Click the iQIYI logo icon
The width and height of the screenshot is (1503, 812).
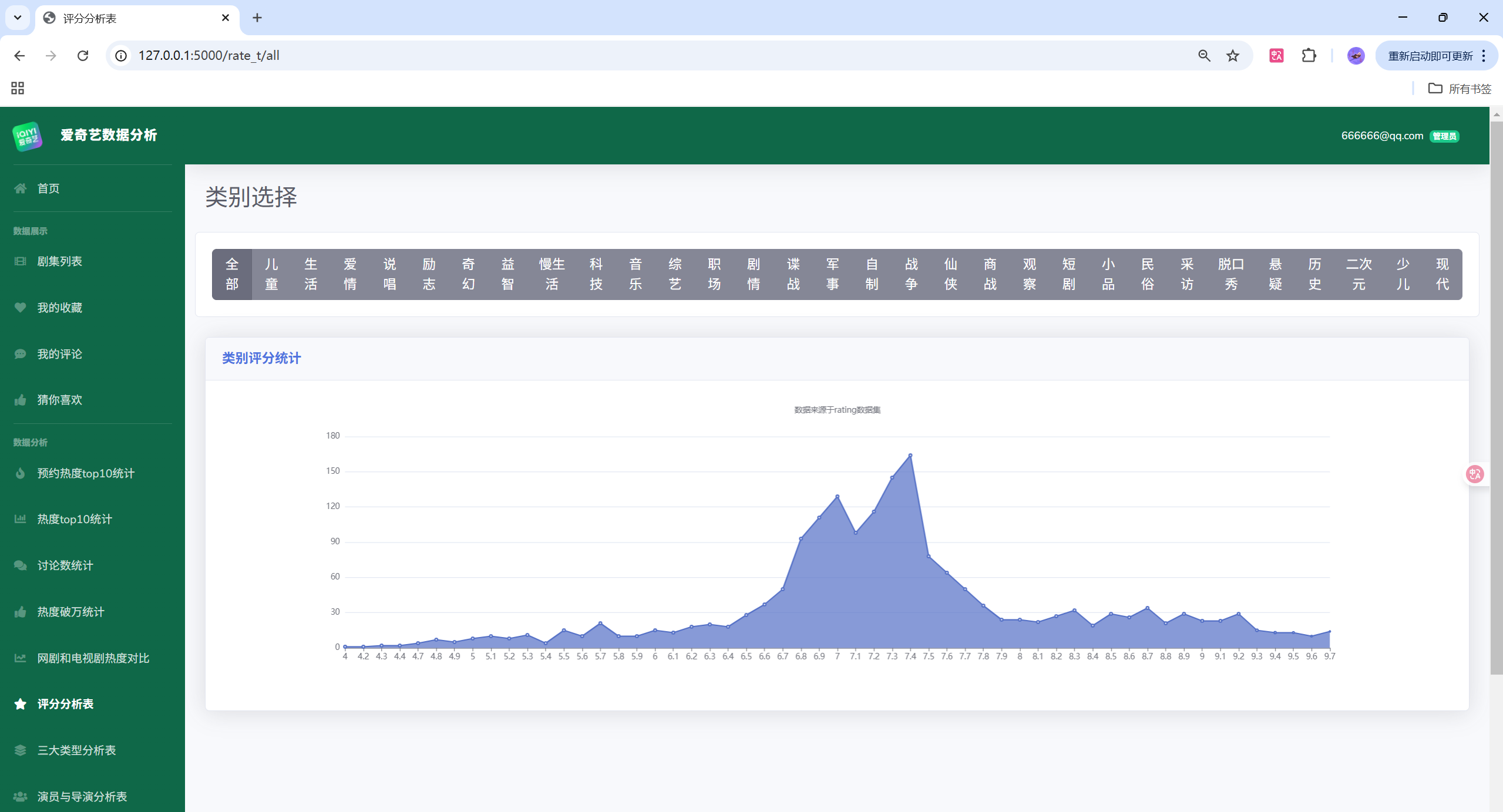pos(27,136)
